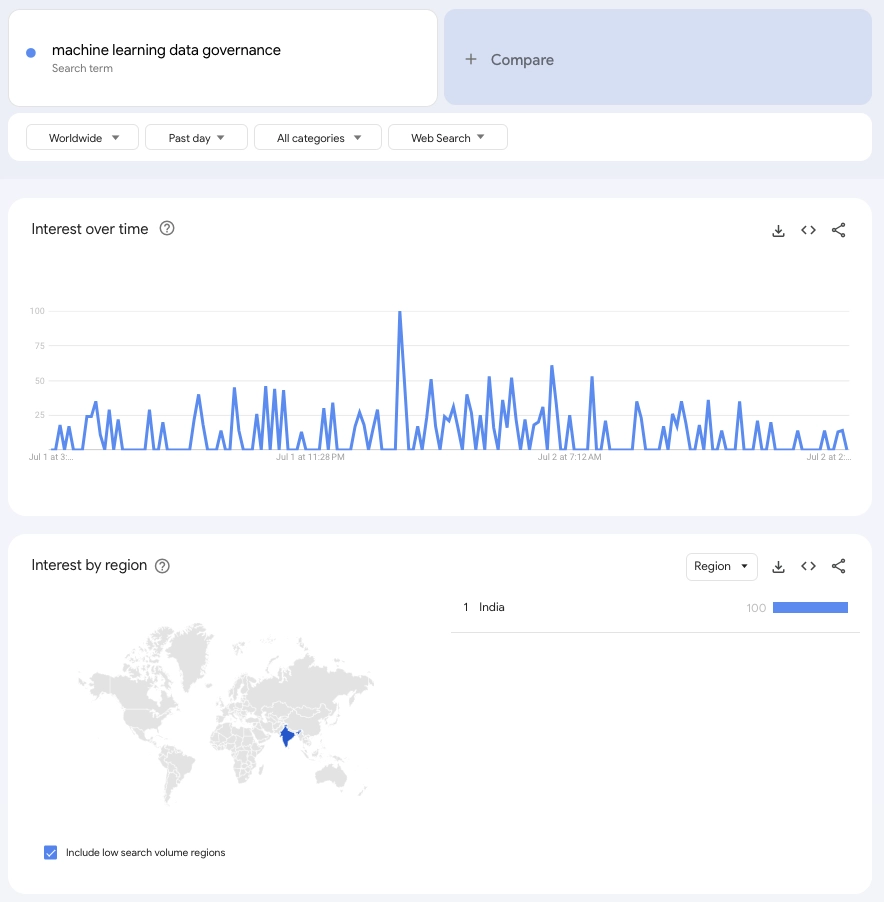The image size is (884, 902).
Task: Open help for Interest over time
Action: pos(167,228)
